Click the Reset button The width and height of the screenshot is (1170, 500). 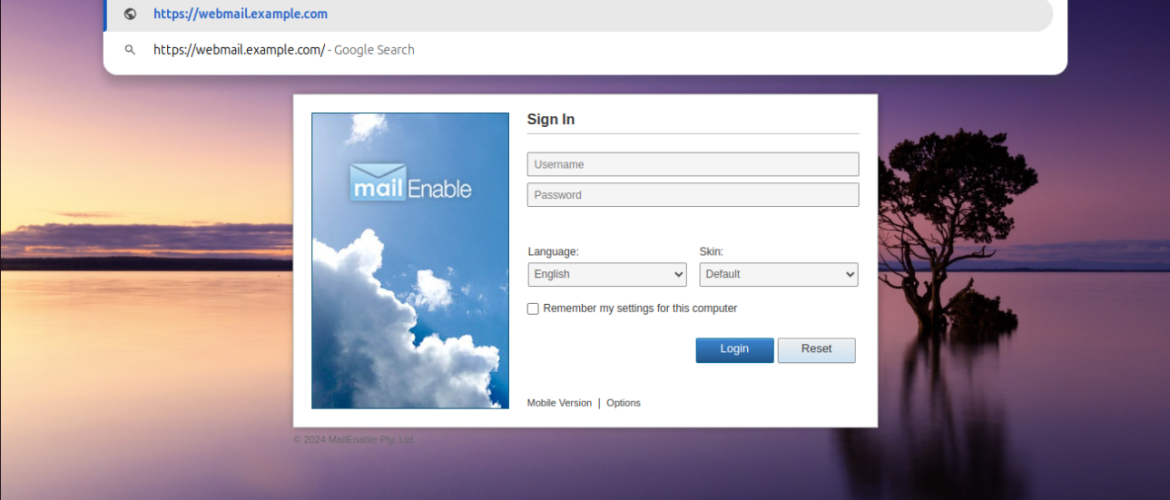tap(816, 350)
